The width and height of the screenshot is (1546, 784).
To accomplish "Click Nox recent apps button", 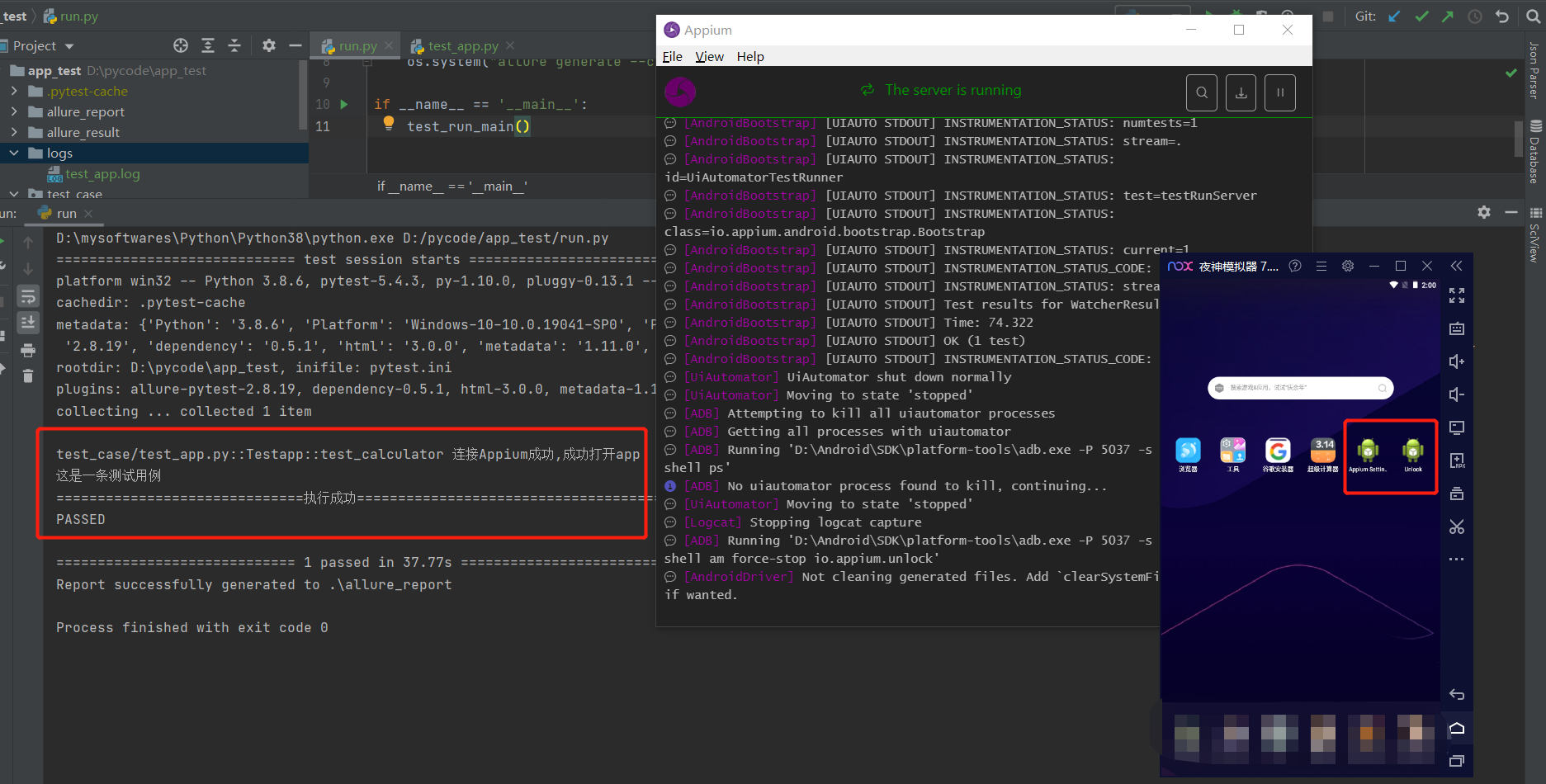I will tap(1457, 761).
